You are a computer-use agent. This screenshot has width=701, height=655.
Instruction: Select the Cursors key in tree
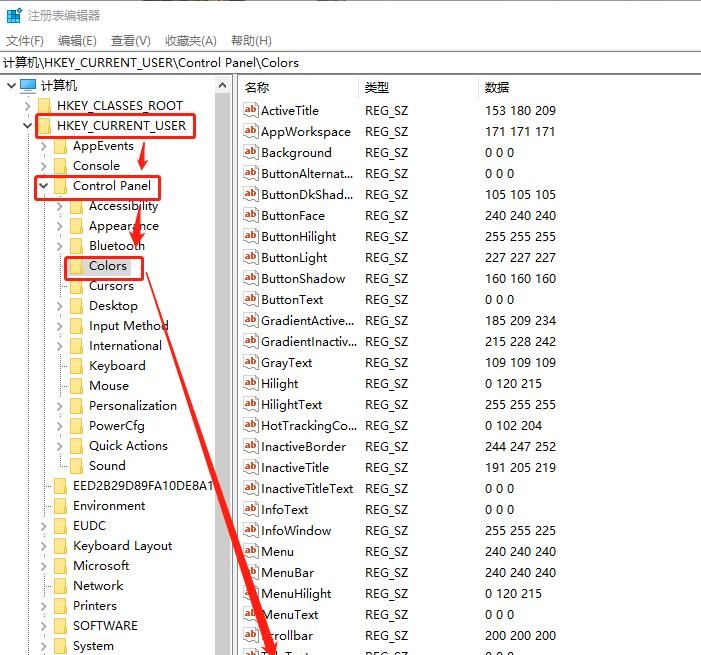[111, 286]
